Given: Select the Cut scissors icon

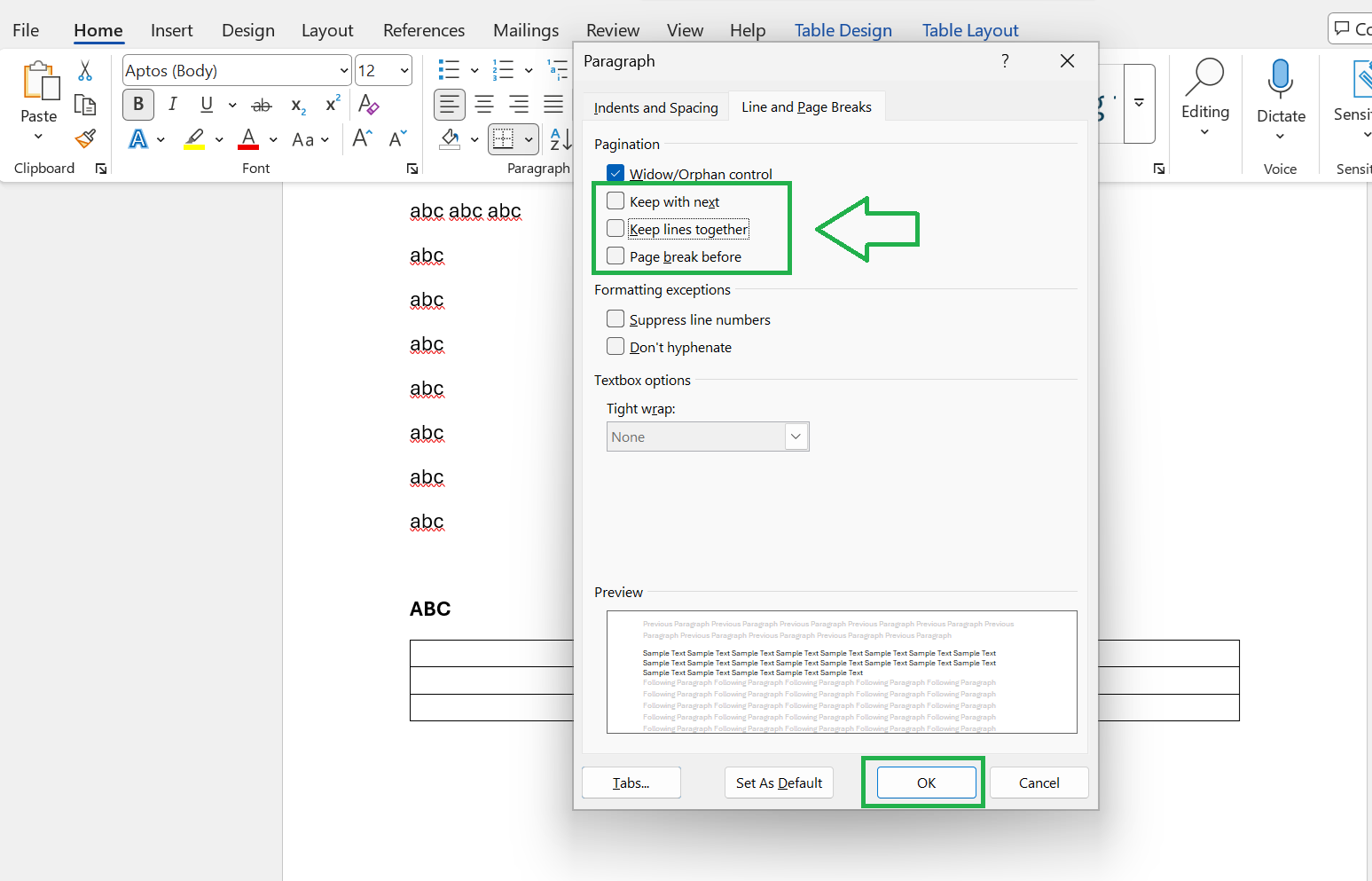Looking at the screenshot, I should pos(85,70).
